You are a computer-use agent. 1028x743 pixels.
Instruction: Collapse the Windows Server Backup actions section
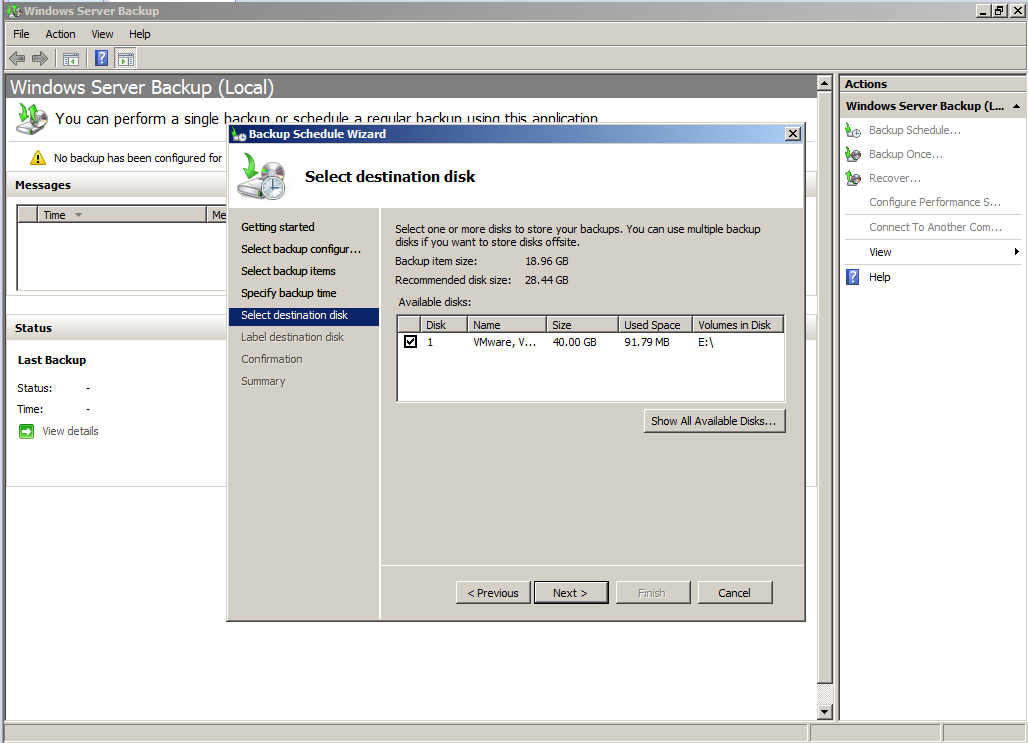[1016, 106]
